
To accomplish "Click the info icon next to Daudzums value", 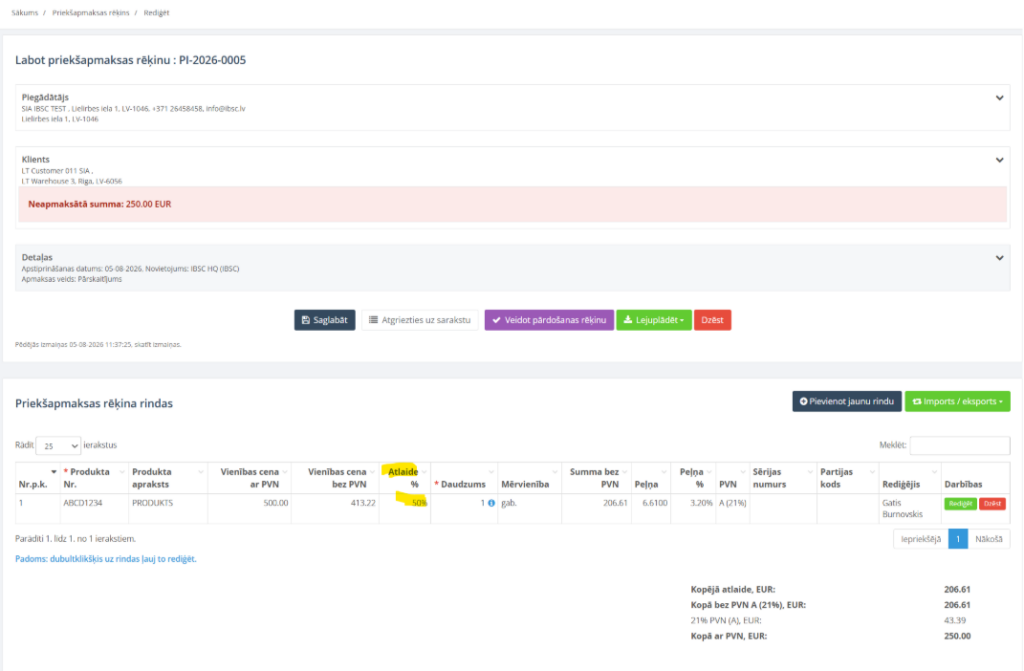I will click(x=491, y=503).
